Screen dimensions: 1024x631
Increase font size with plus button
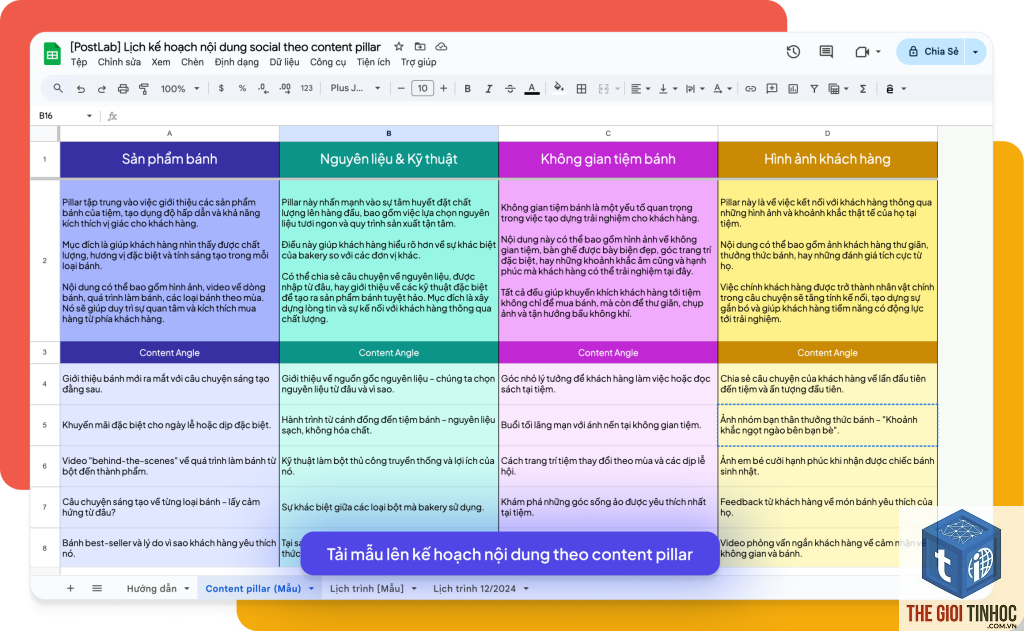(x=443, y=89)
